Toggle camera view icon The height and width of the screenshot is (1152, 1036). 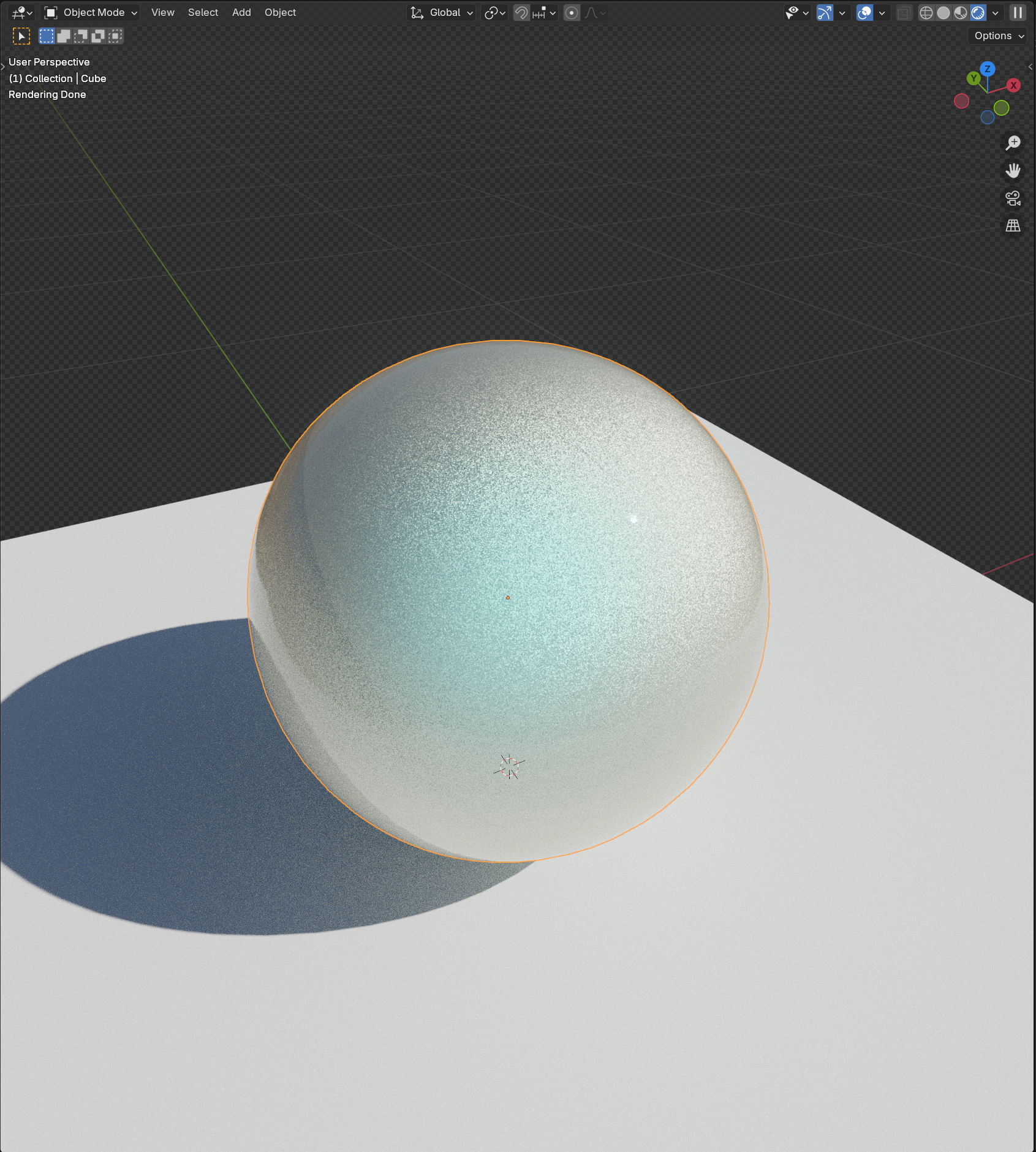coord(1013,198)
